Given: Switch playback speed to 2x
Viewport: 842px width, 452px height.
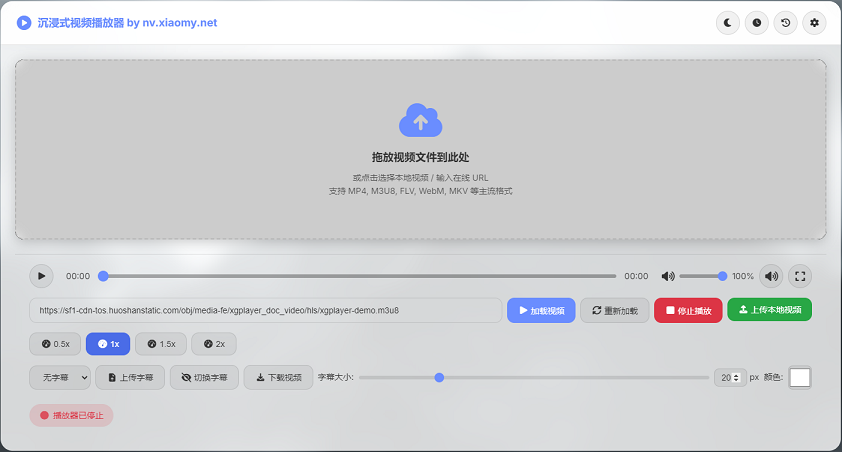Looking at the screenshot, I should point(214,344).
